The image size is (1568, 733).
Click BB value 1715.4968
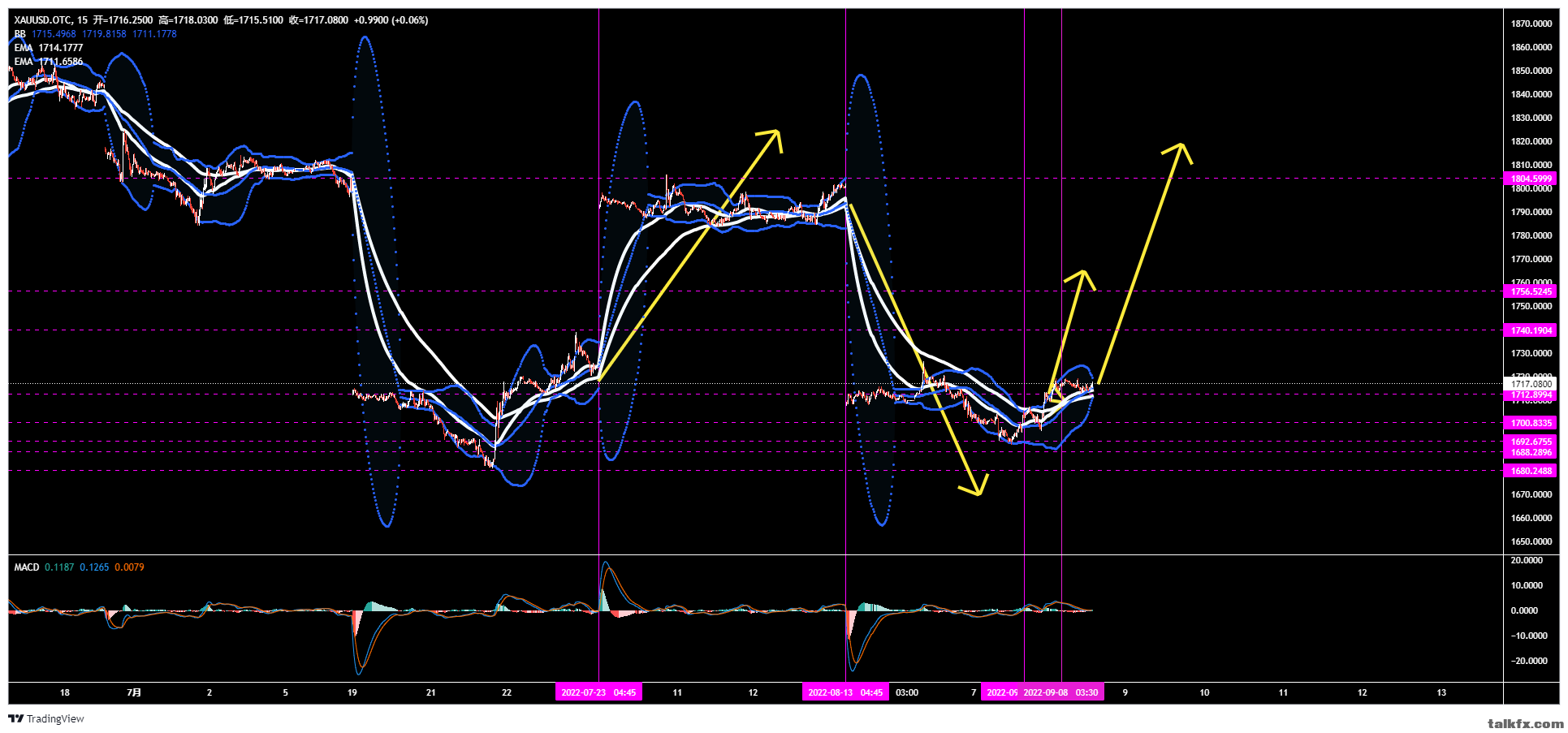[x=54, y=34]
